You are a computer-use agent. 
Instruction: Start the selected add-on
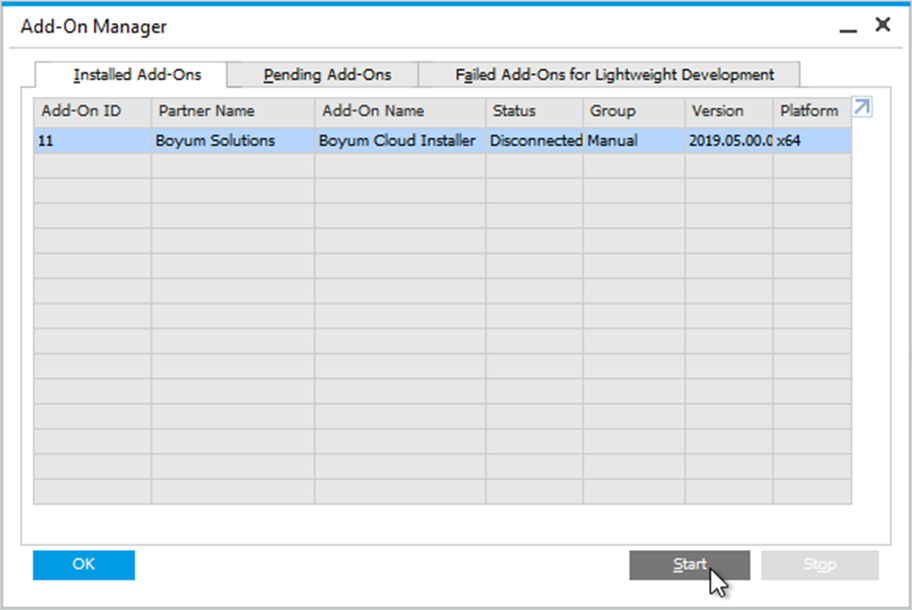pos(689,565)
